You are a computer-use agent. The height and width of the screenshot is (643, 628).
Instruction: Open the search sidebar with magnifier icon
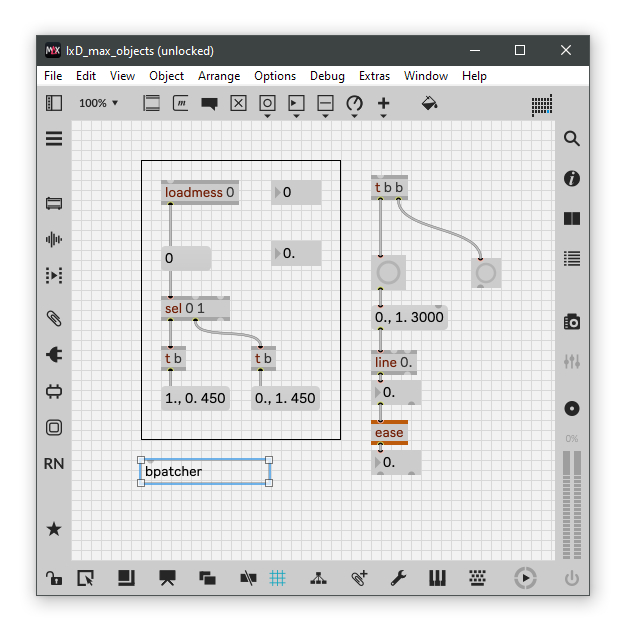(571, 139)
